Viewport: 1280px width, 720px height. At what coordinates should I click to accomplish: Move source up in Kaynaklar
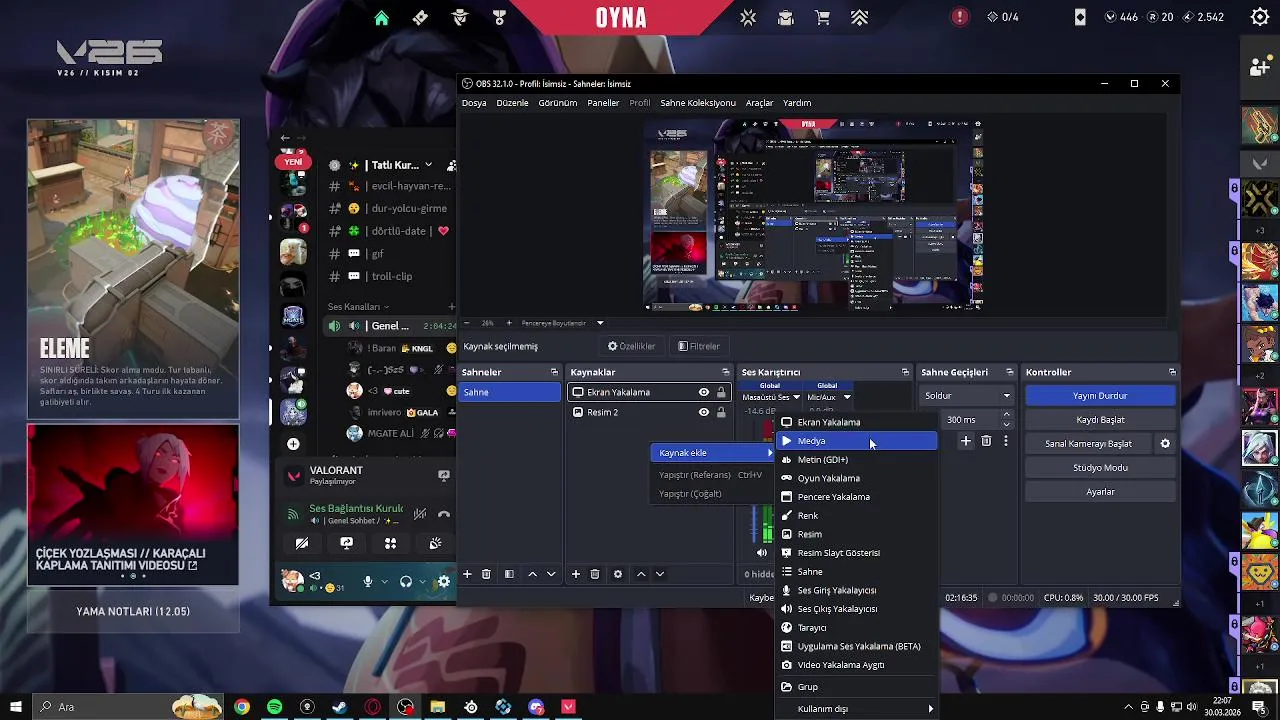(641, 574)
